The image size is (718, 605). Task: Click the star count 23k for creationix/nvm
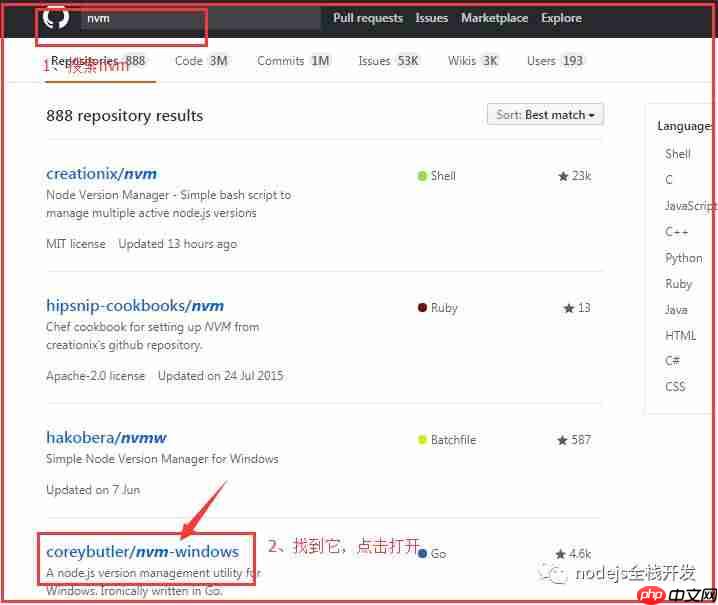click(x=575, y=176)
